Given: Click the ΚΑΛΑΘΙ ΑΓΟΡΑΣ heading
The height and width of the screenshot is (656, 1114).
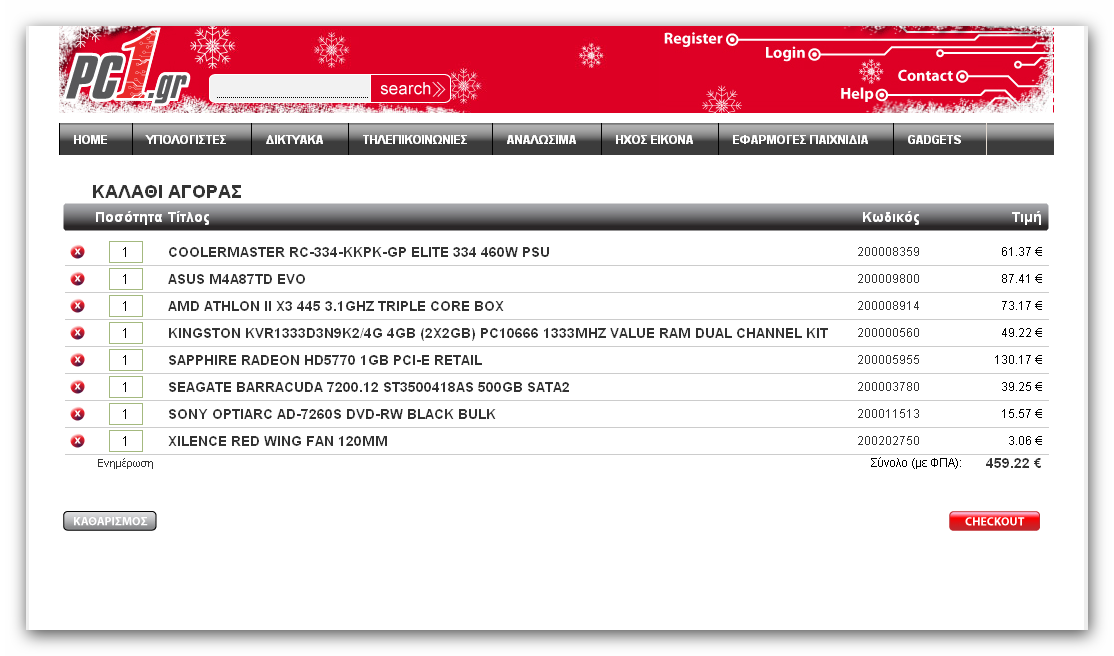Looking at the screenshot, I should pyautogui.click(x=167, y=192).
